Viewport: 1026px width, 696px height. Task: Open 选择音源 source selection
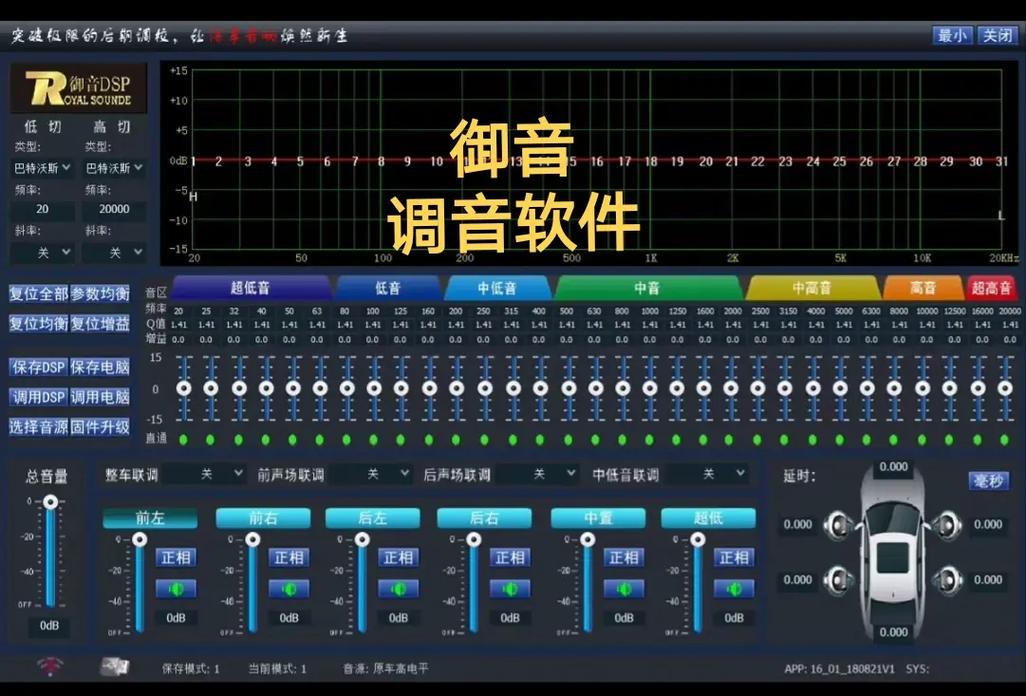pos(38,427)
